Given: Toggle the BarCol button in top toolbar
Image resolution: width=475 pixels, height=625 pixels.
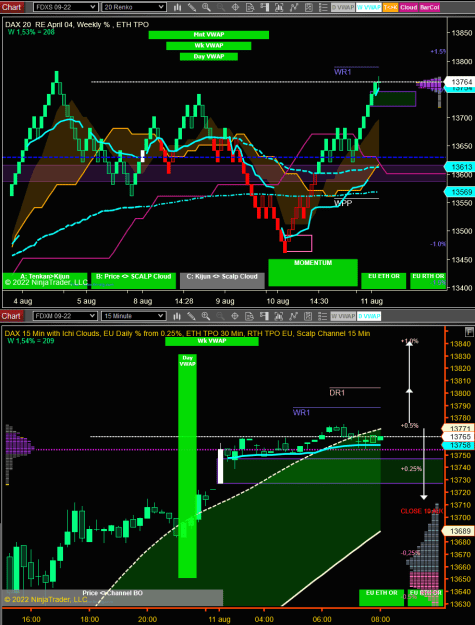Looking at the screenshot, I should [429, 7].
